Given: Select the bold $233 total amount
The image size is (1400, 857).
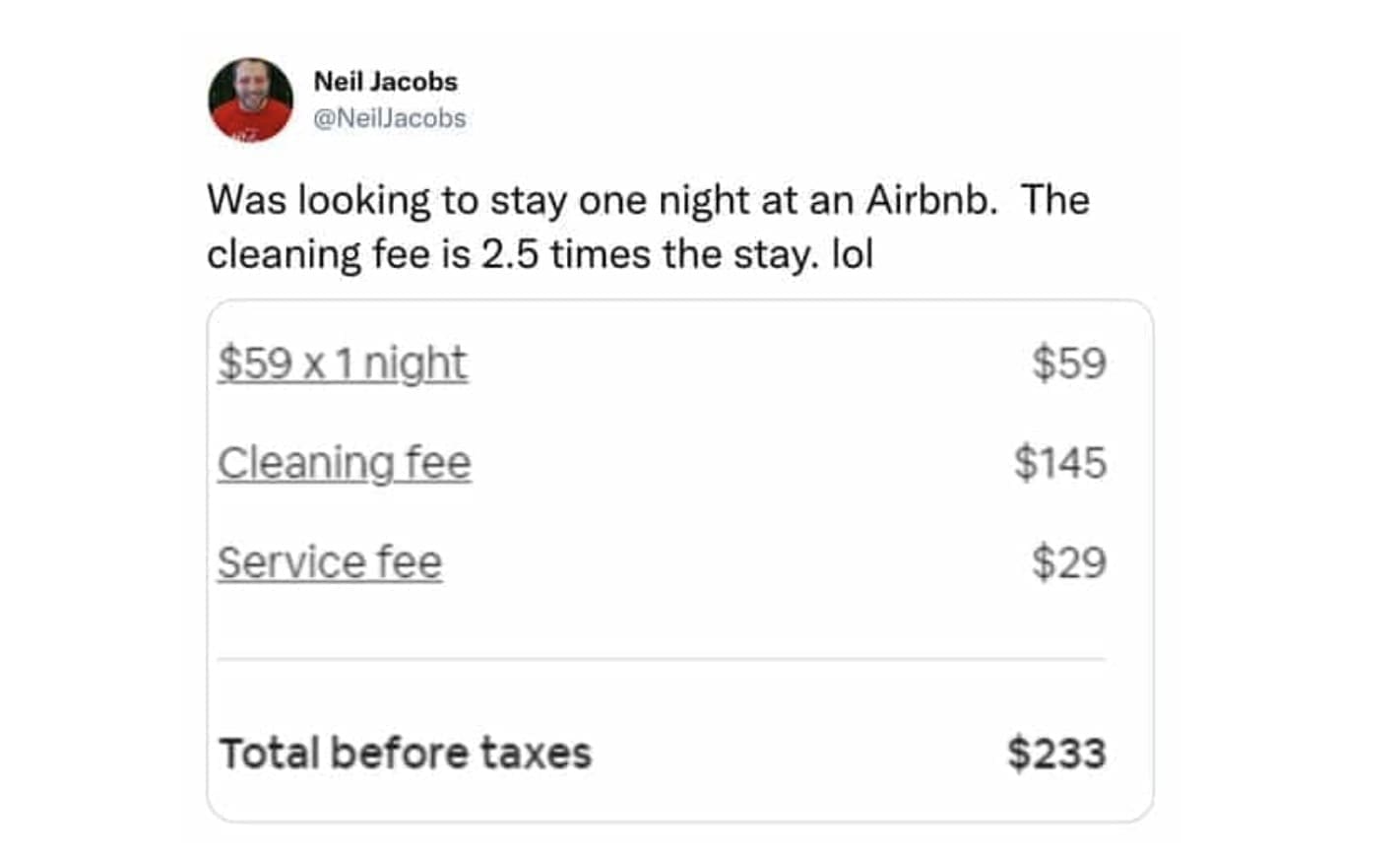Looking at the screenshot, I should [1056, 754].
